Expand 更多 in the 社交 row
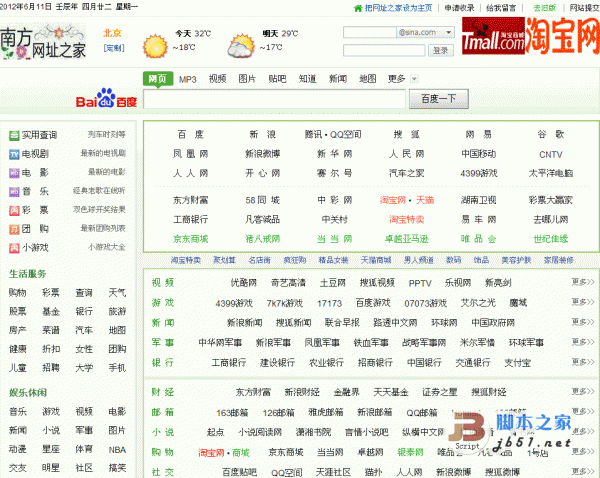The height and width of the screenshot is (478, 600). [x=583, y=471]
